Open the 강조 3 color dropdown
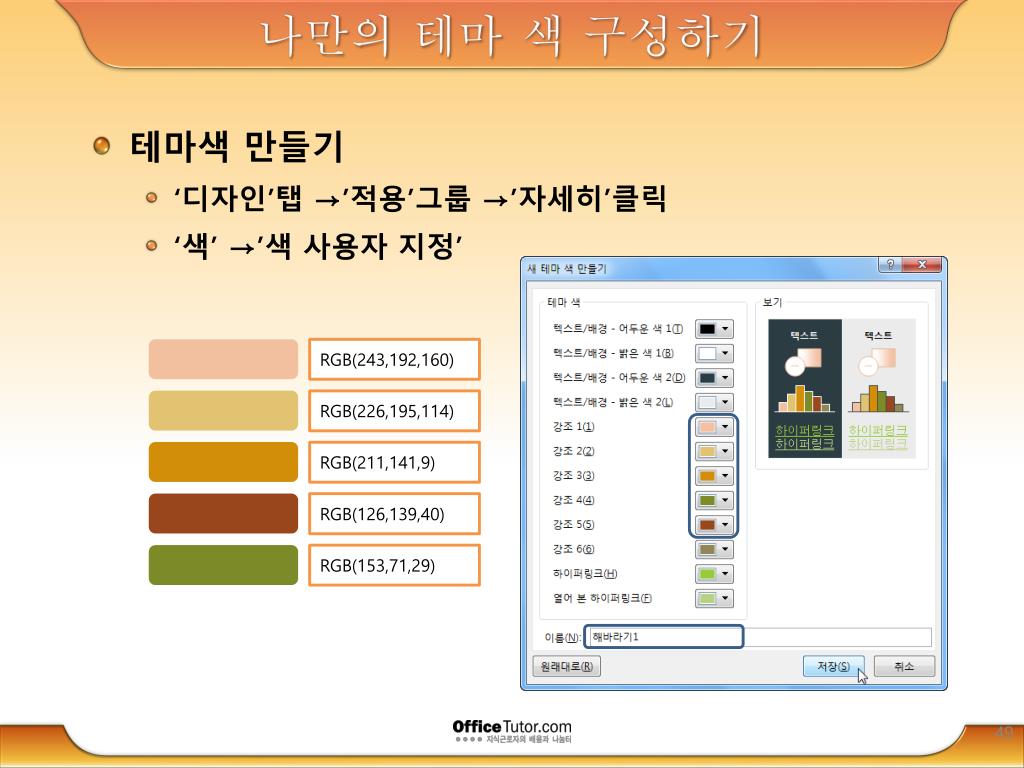This screenshot has width=1024, height=768. click(714, 475)
